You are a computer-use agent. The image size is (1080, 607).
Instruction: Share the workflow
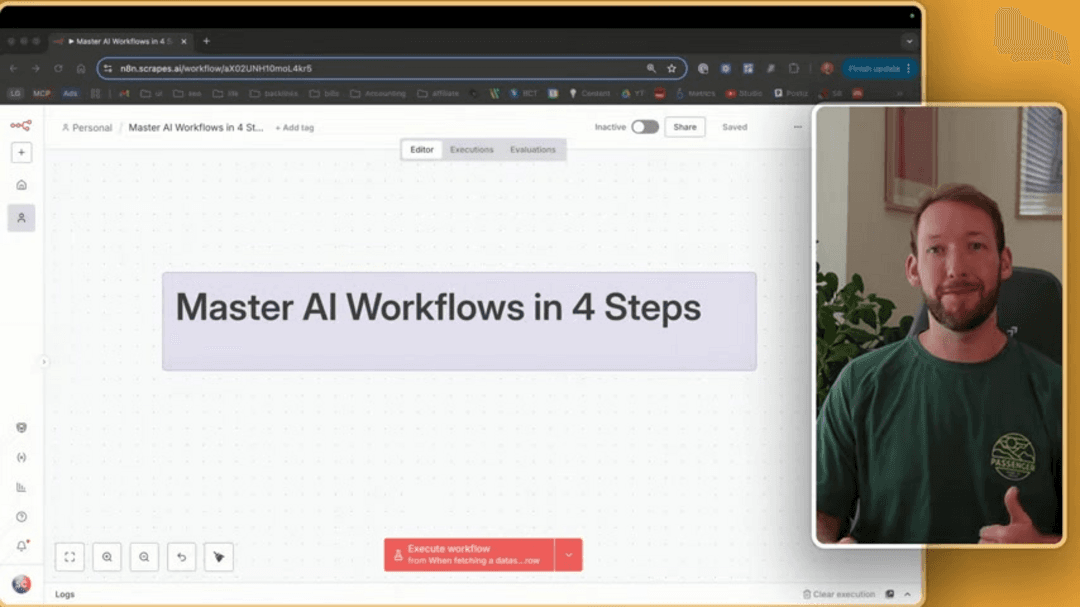[x=684, y=128]
